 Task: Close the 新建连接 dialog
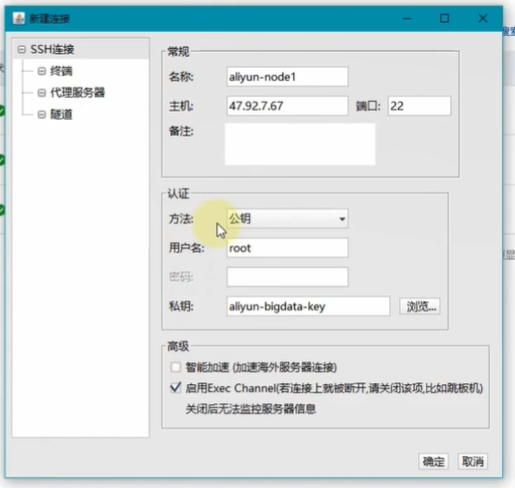tap(483, 18)
